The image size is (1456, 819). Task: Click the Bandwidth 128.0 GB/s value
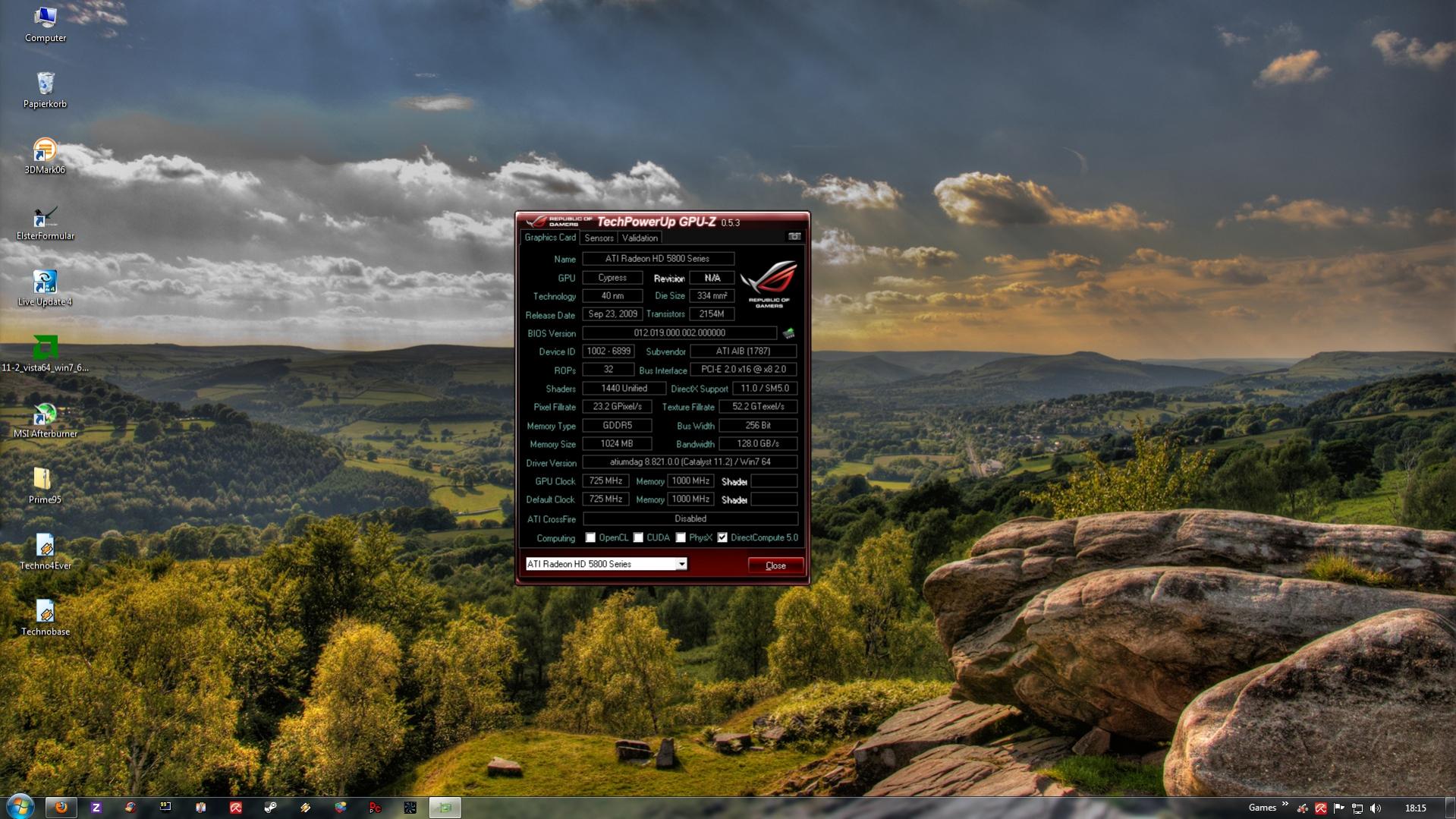pyautogui.click(x=758, y=444)
